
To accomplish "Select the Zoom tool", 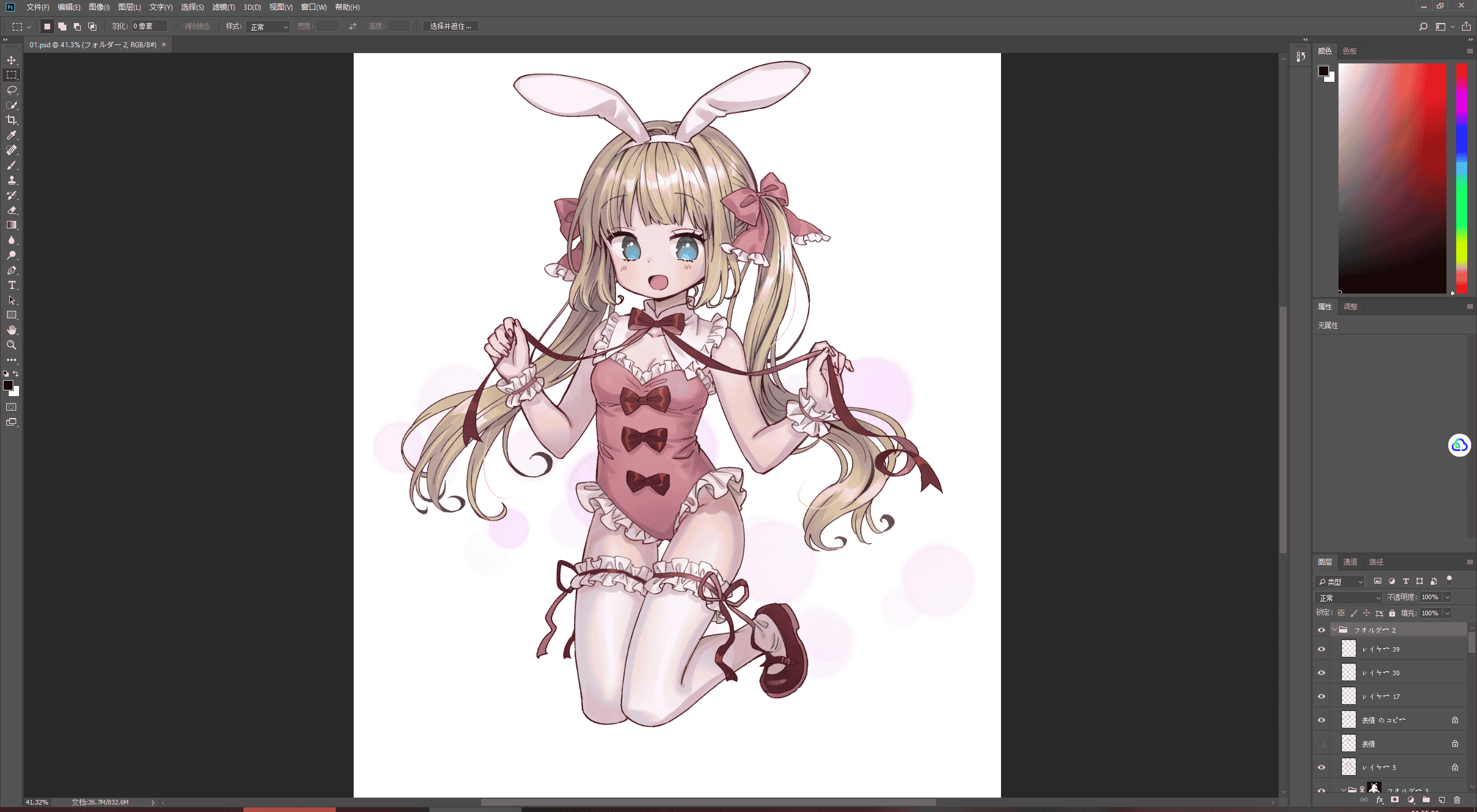I will point(12,345).
